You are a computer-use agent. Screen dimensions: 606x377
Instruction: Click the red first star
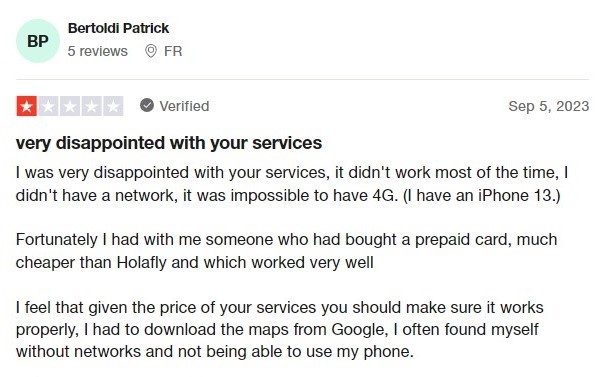(x=27, y=106)
